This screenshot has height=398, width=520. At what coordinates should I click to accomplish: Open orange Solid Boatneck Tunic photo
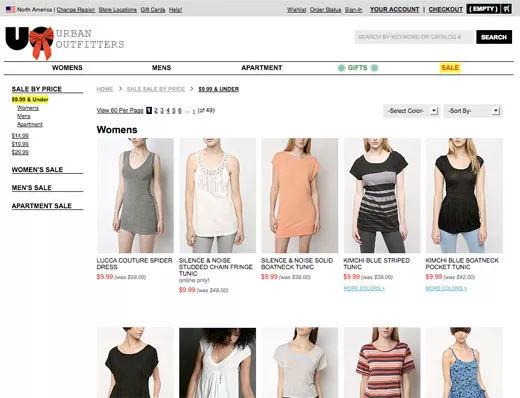(300, 196)
